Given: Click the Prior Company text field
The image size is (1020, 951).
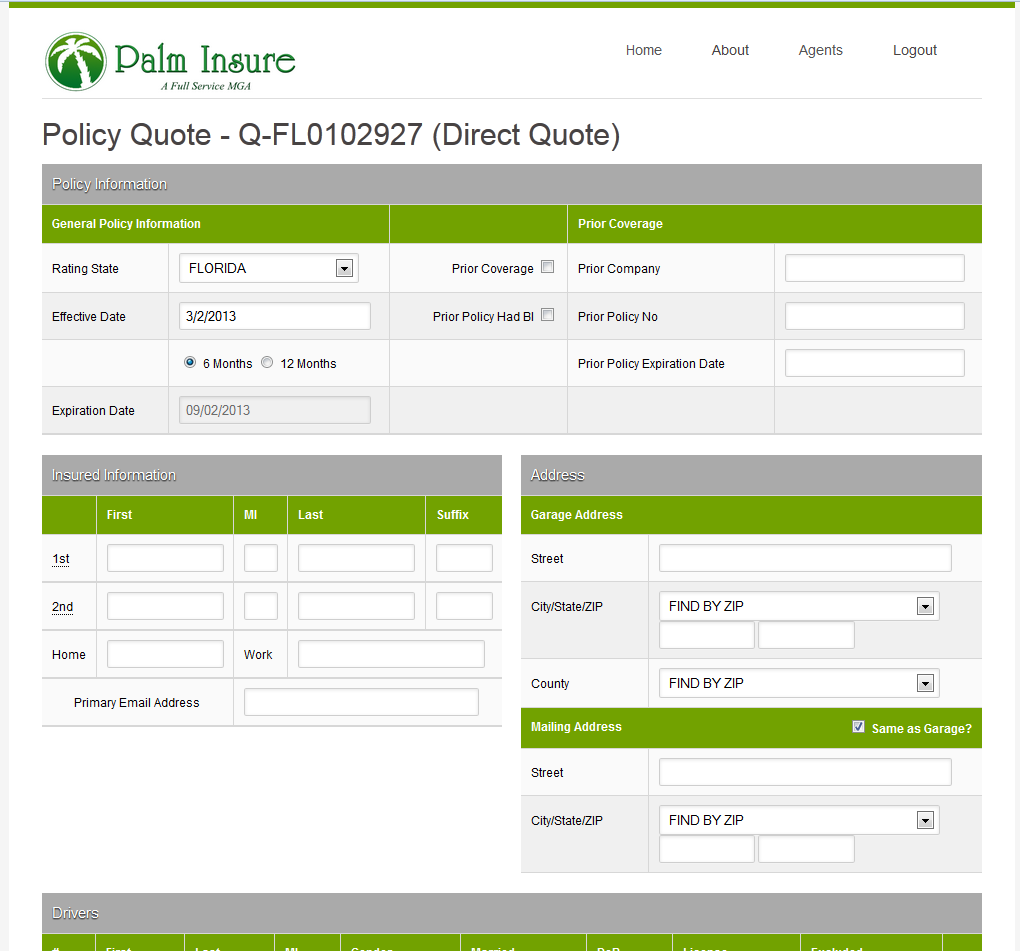Looking at the screenshot, I should click(874, 268).
